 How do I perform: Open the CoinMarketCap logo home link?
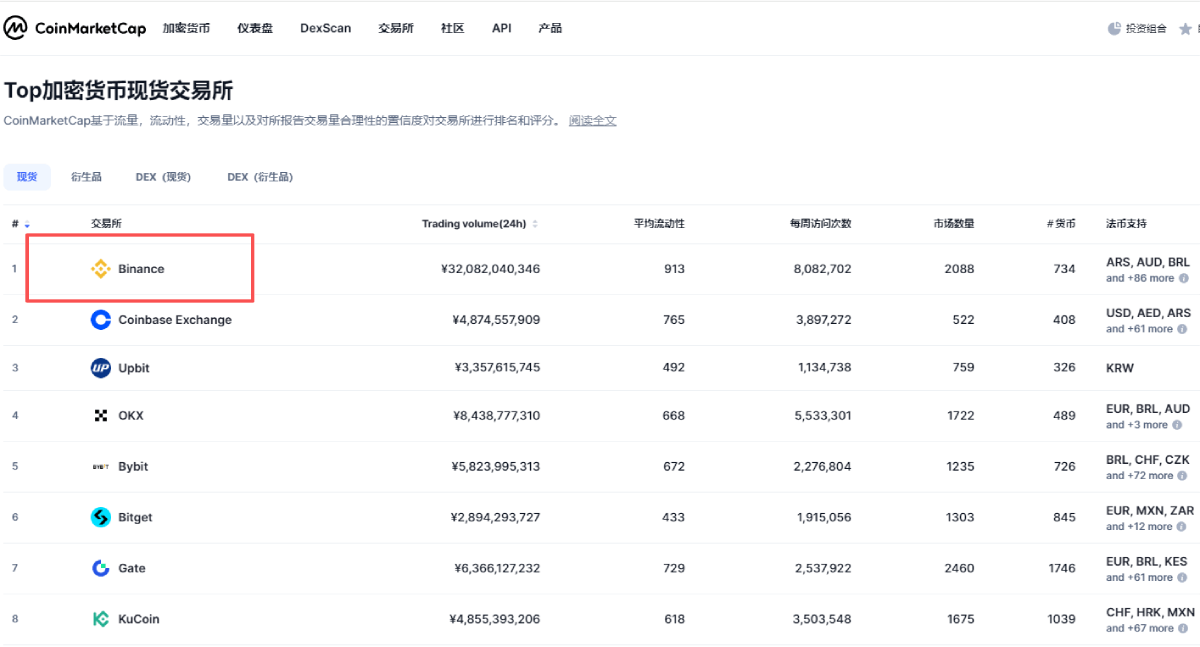(74, 28)
